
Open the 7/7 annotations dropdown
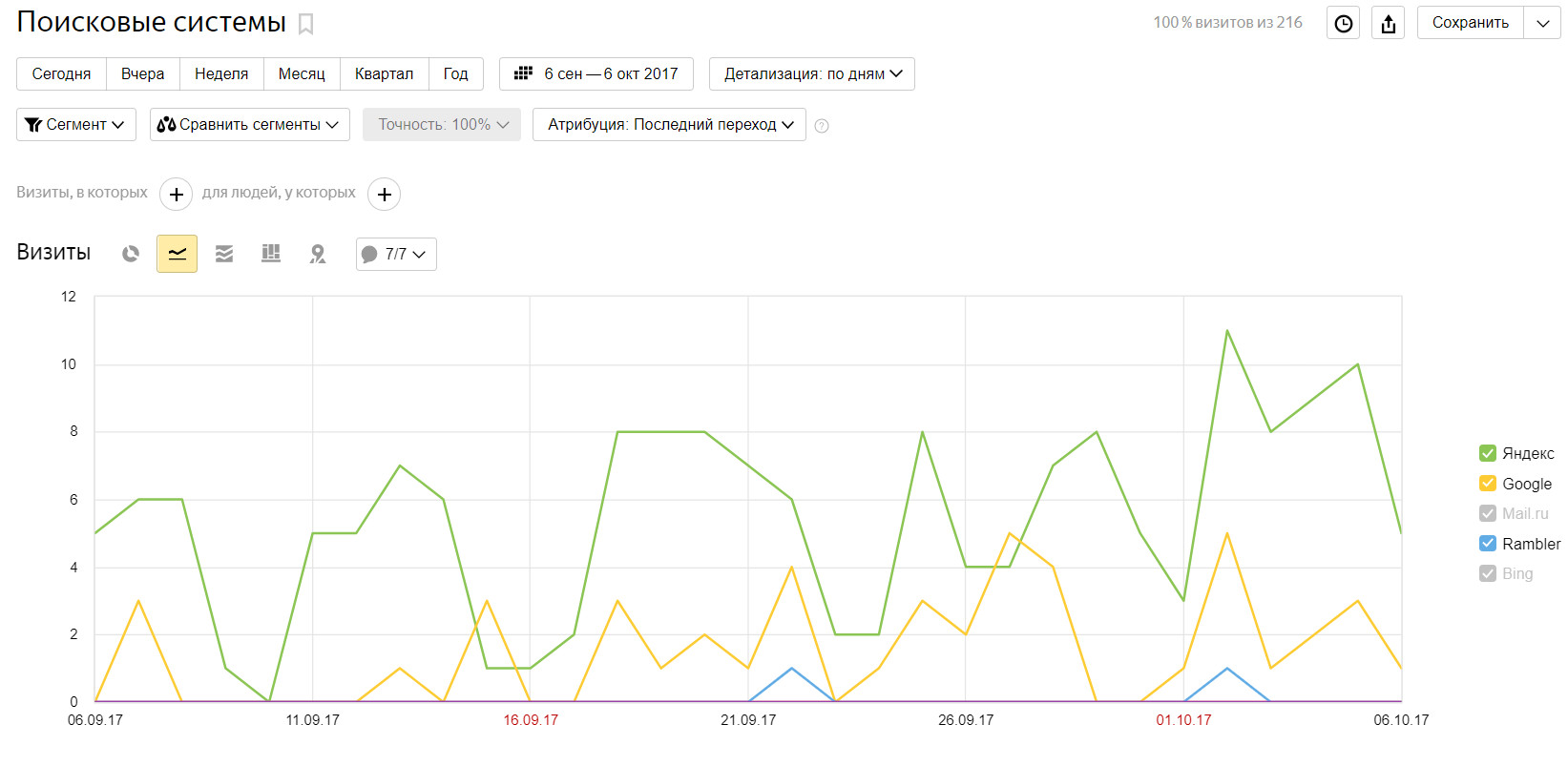[396, 254]
